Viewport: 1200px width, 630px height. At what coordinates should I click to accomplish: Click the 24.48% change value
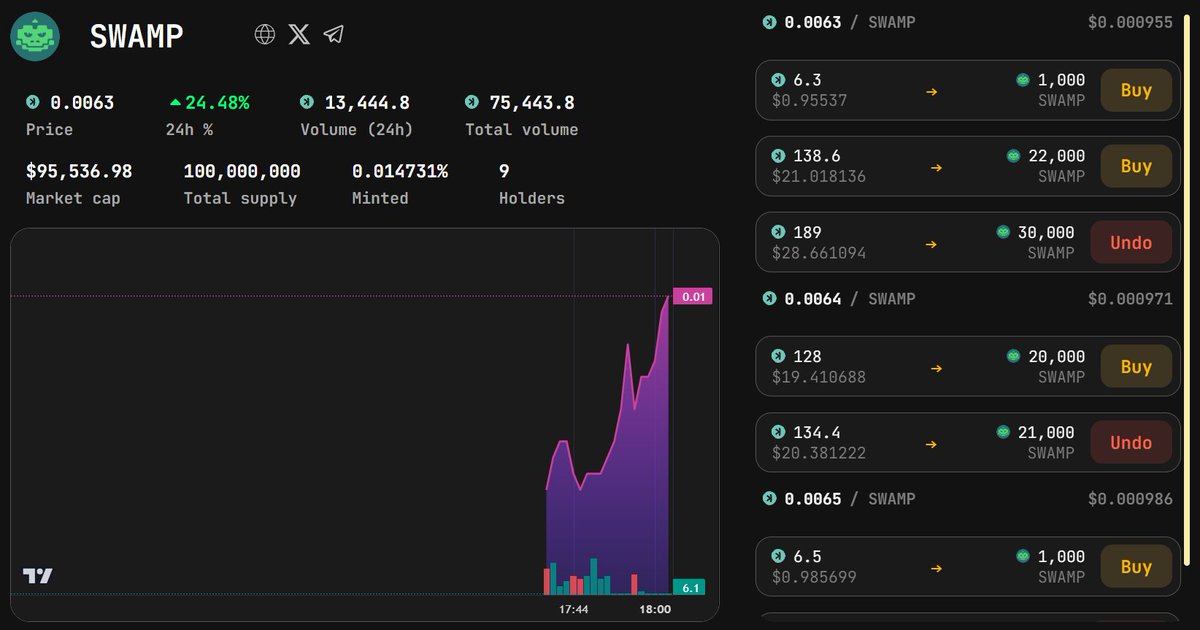(x=217, y=102)
